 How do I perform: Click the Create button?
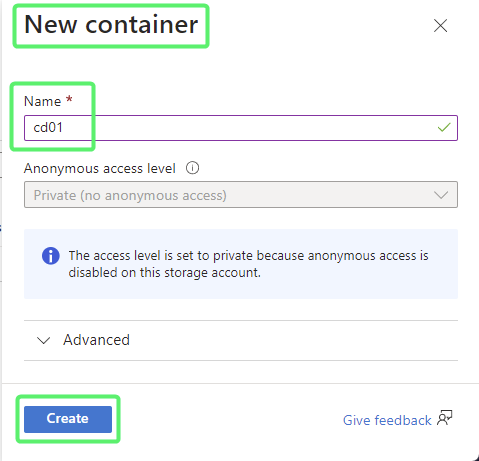(68, 419)
